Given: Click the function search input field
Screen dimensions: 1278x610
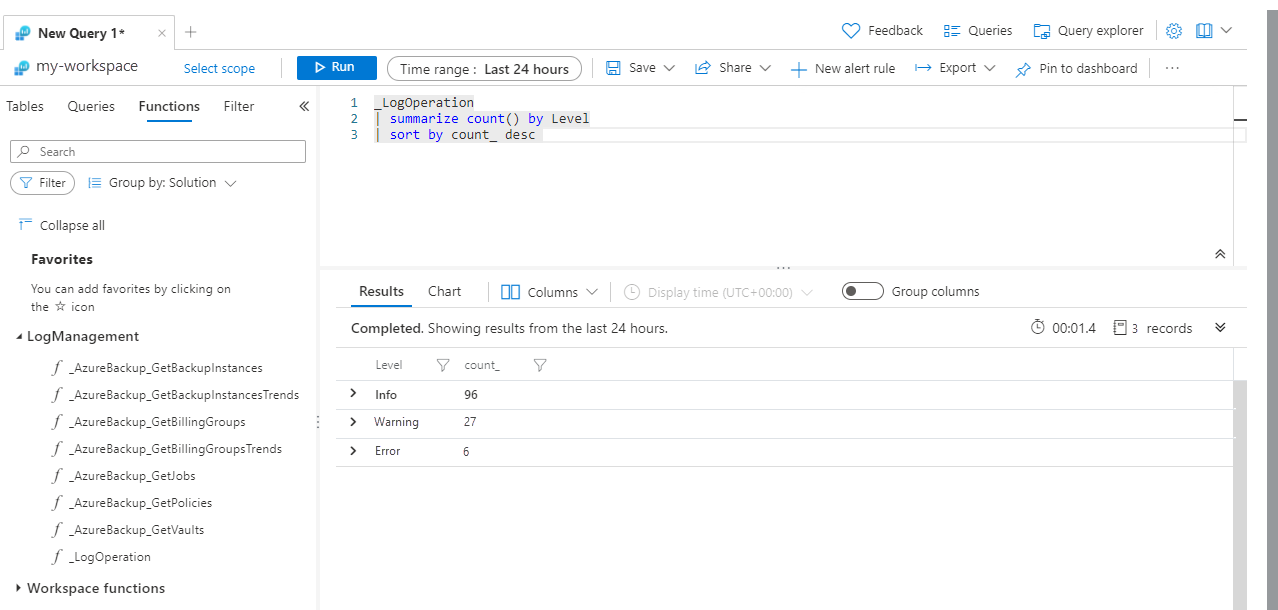Looking at the screenshot, I should pyautogui.click(x=158, y=152).
